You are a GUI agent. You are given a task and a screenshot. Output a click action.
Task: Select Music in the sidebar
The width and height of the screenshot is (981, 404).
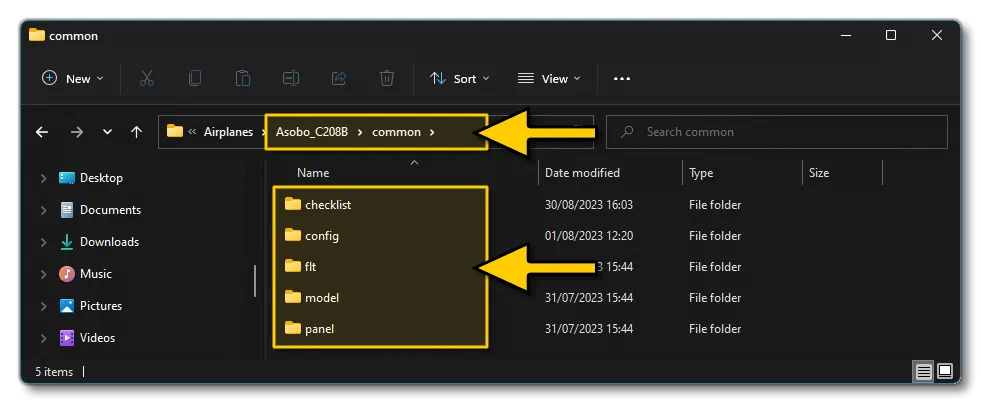coord(85,274)
